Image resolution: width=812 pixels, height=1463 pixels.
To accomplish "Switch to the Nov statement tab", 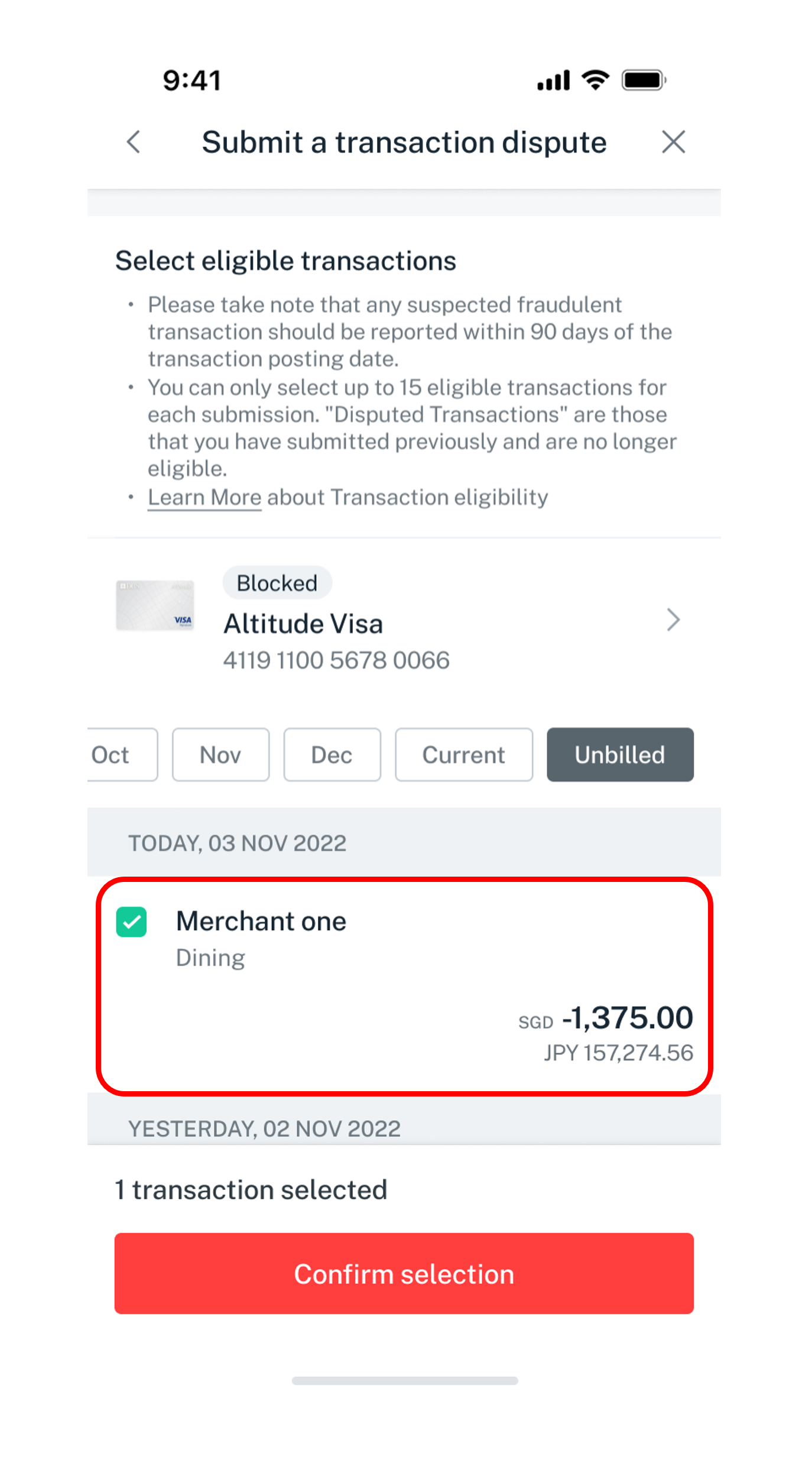I will pos(220,754).
